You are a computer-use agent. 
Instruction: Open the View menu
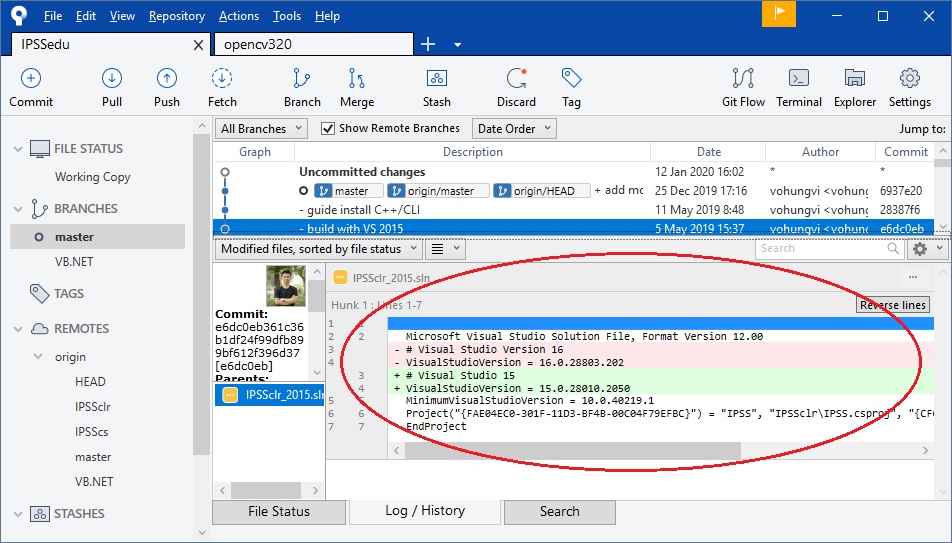122,16
